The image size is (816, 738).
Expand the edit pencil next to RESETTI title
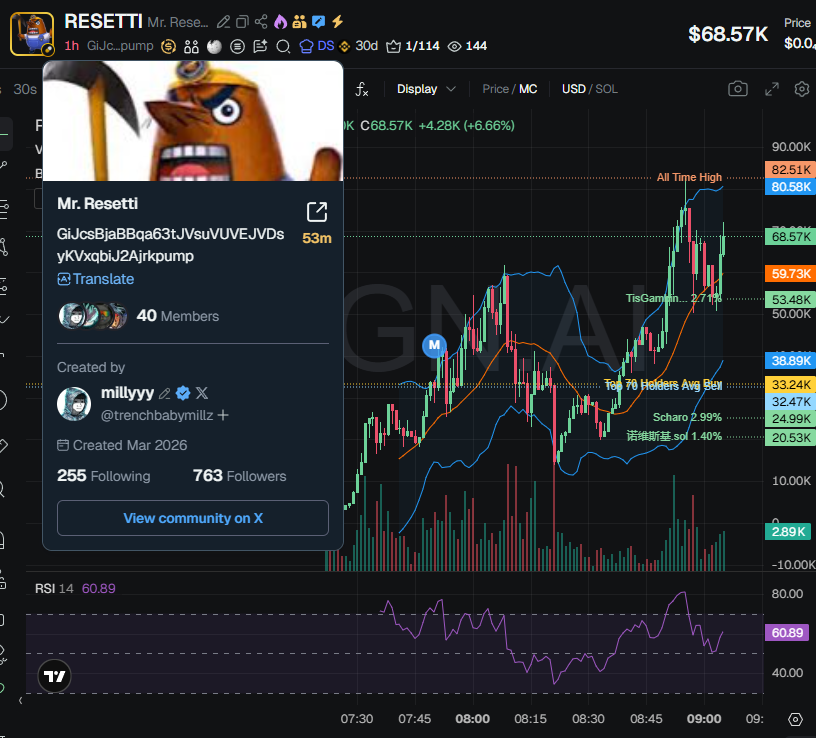[x=224, y=20]
